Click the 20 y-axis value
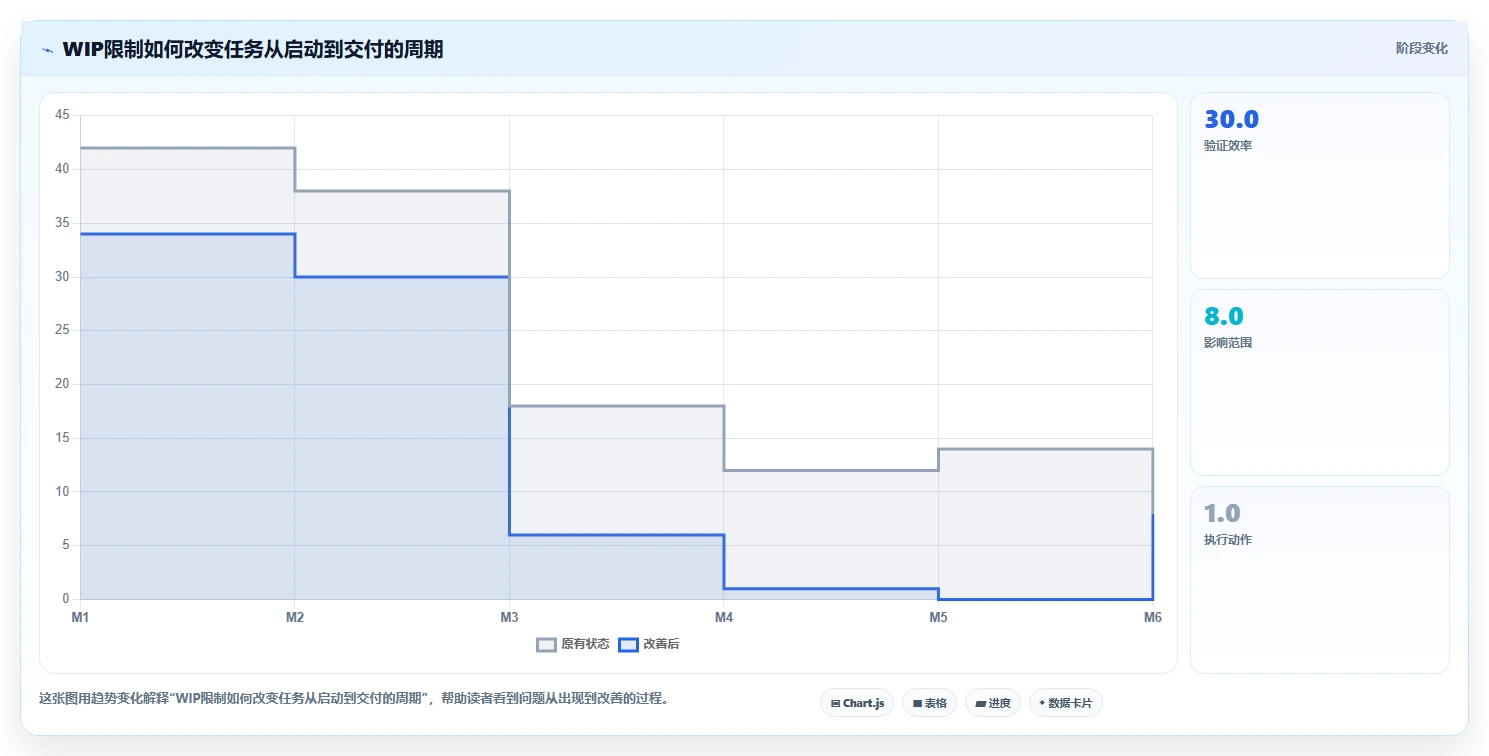Image resolution: width=1489 pixels, height=756 pixels. point(62,384)
